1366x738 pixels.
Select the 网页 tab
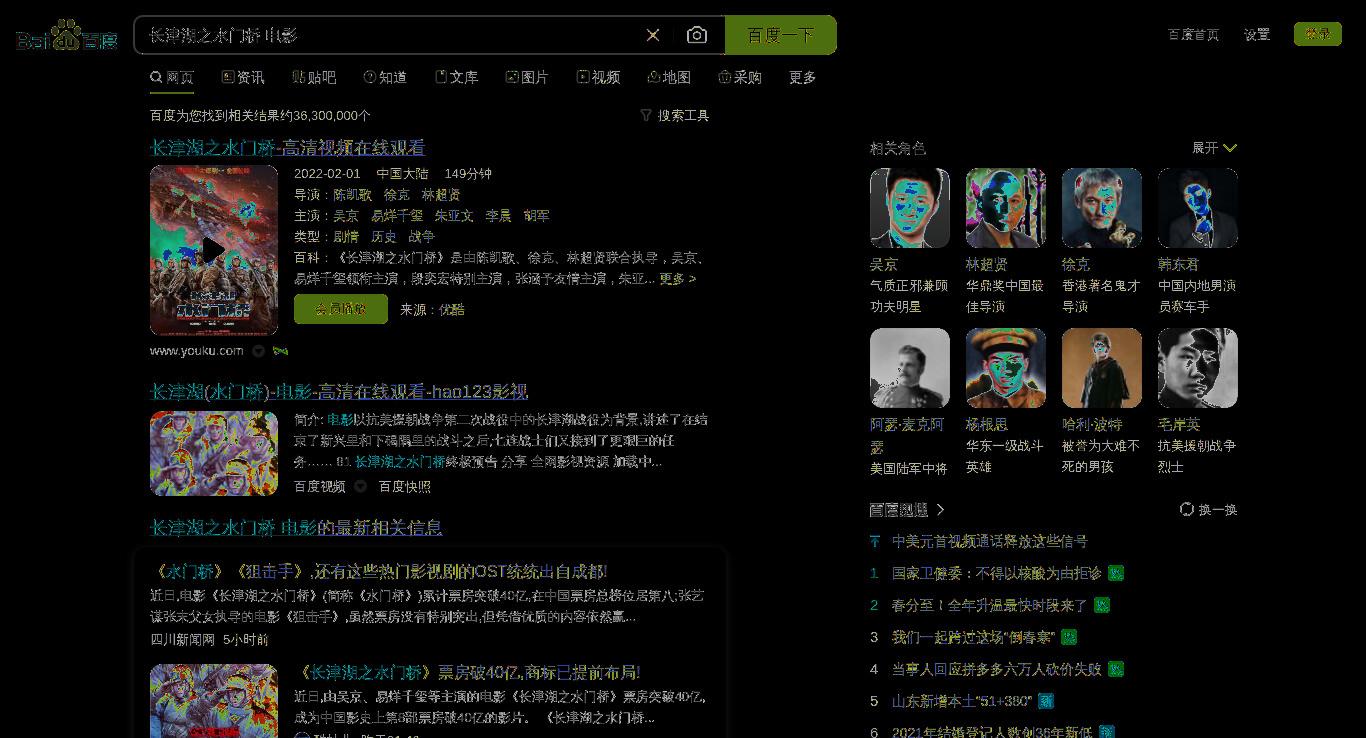coord(172,77)
